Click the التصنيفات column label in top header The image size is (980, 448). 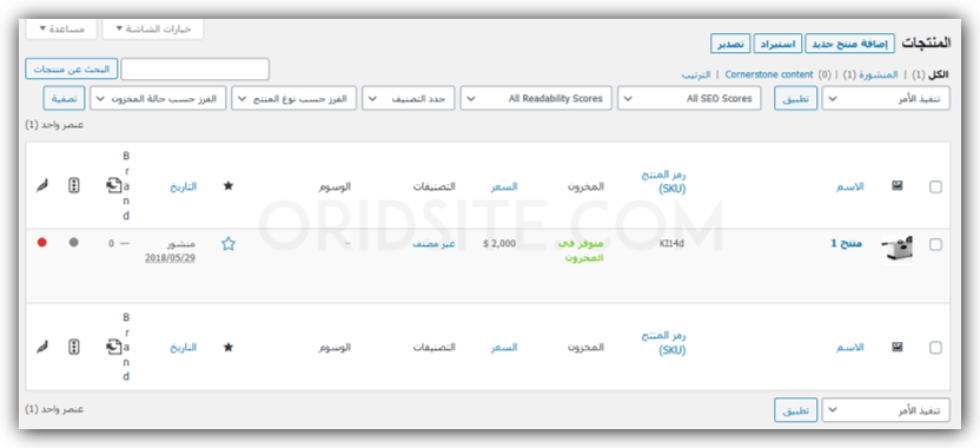(434, 186)
